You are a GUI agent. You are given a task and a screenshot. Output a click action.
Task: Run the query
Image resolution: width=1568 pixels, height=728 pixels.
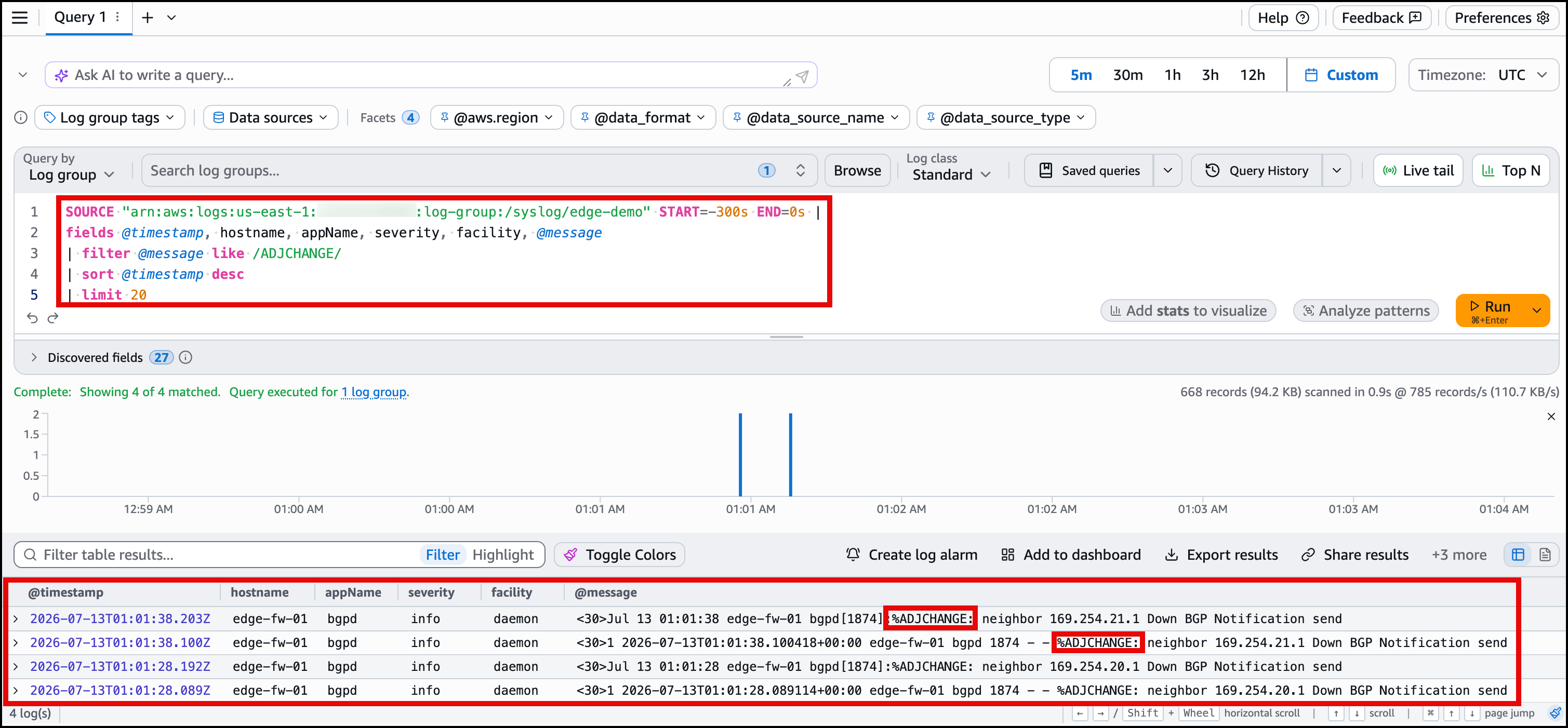1490,311
